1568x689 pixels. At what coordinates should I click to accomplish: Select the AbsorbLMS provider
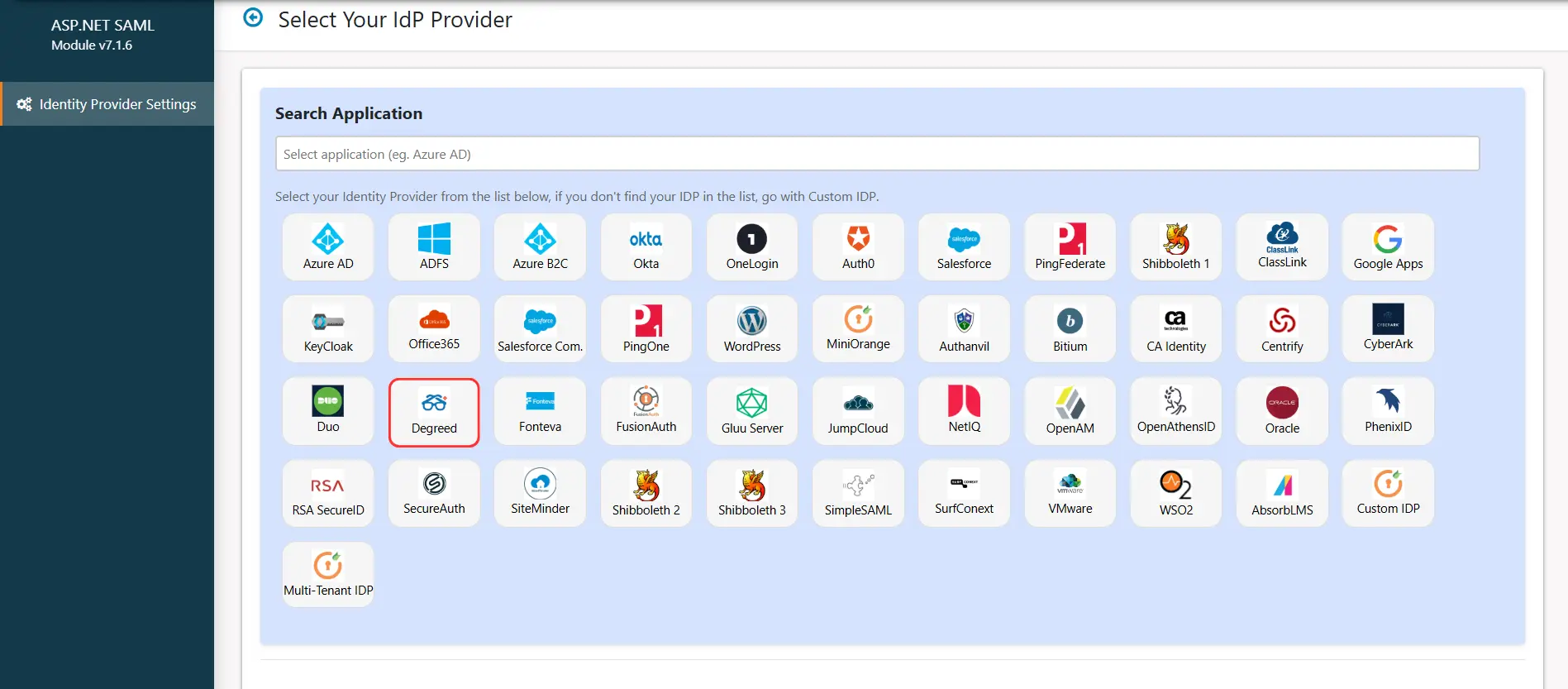(x=1282, y=493)
